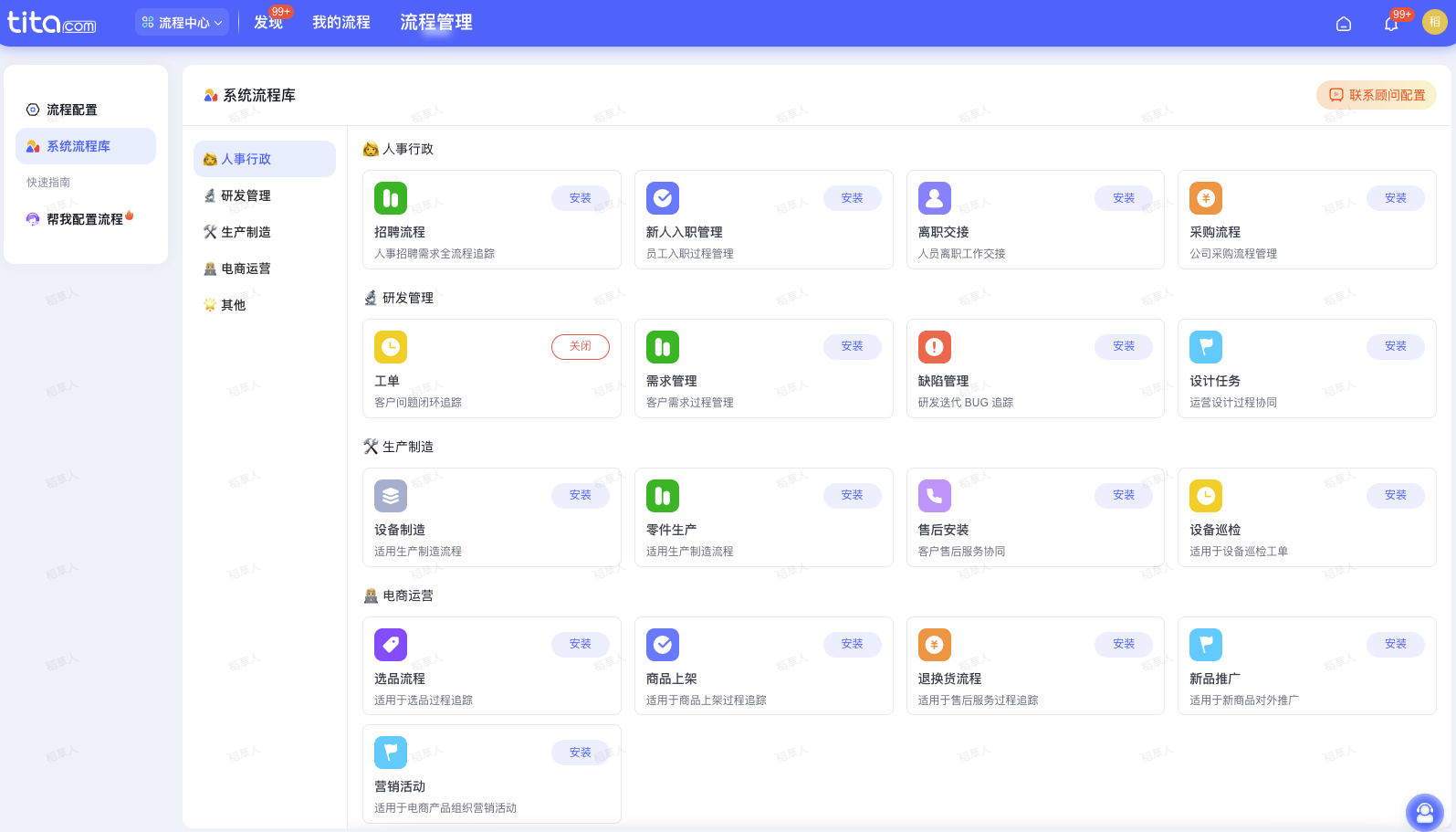This screenshot has width=1456, height=832.
Task: Select 生产制造 category
Action: [265, 232]
